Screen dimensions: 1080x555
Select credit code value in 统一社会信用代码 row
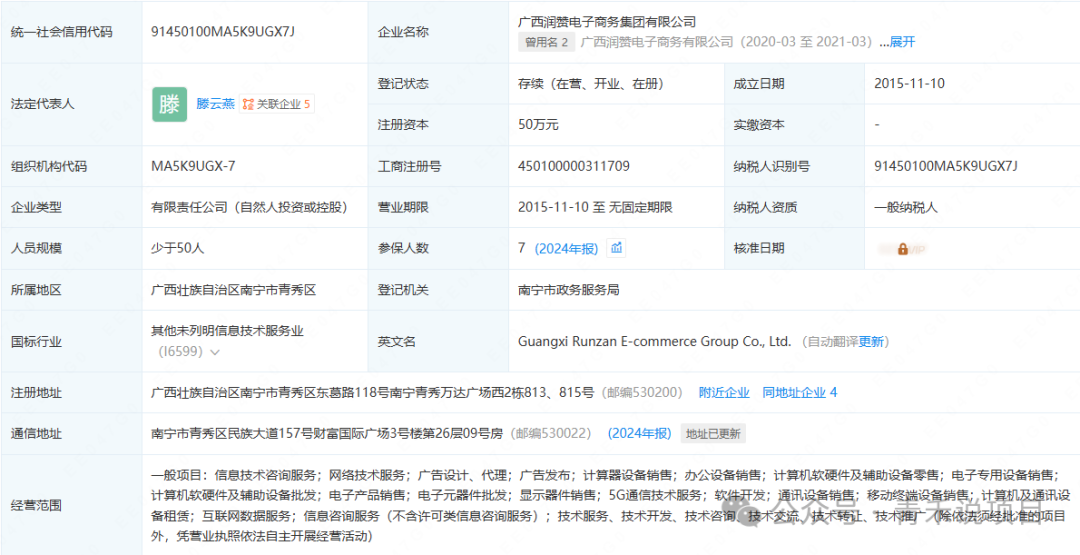coord(223,31)
